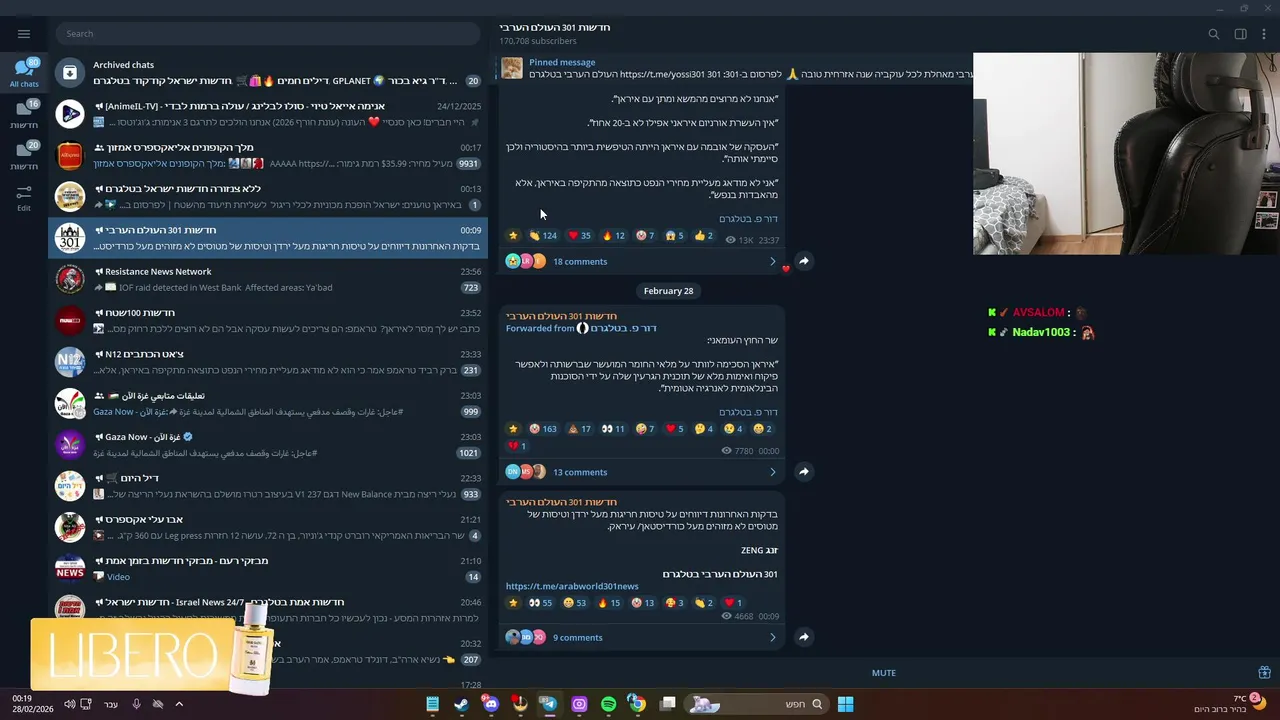Open Google Chrome from the taskbar
This screenshot has height=720, width=1280.
[637, 704]
